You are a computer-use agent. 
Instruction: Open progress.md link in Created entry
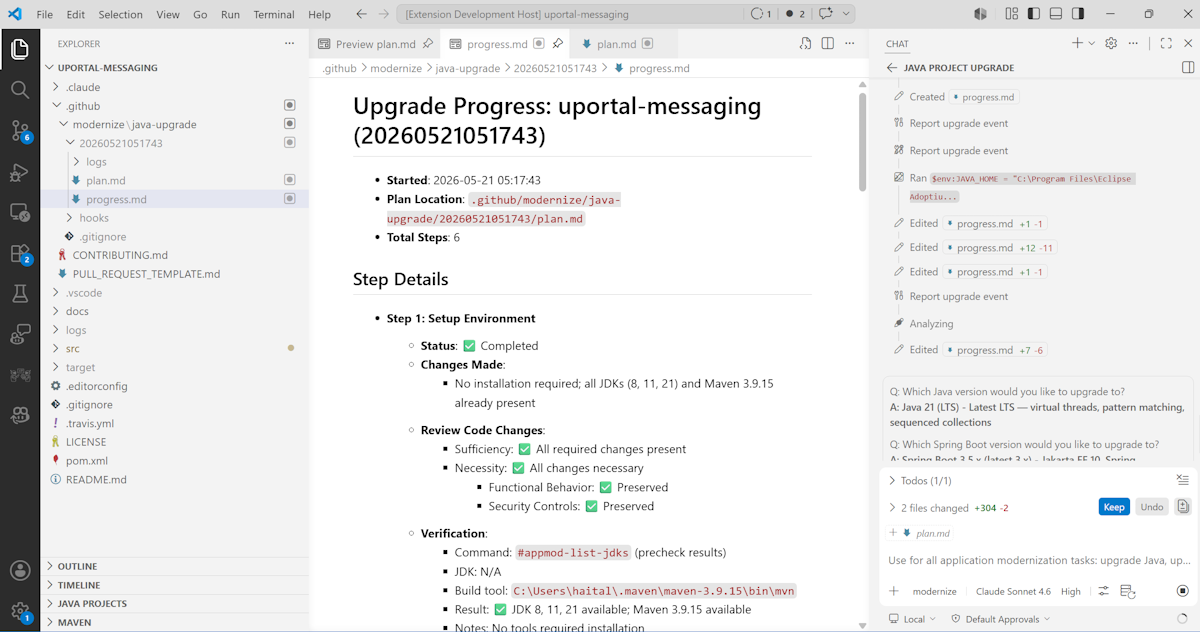[x=984, y=97]
